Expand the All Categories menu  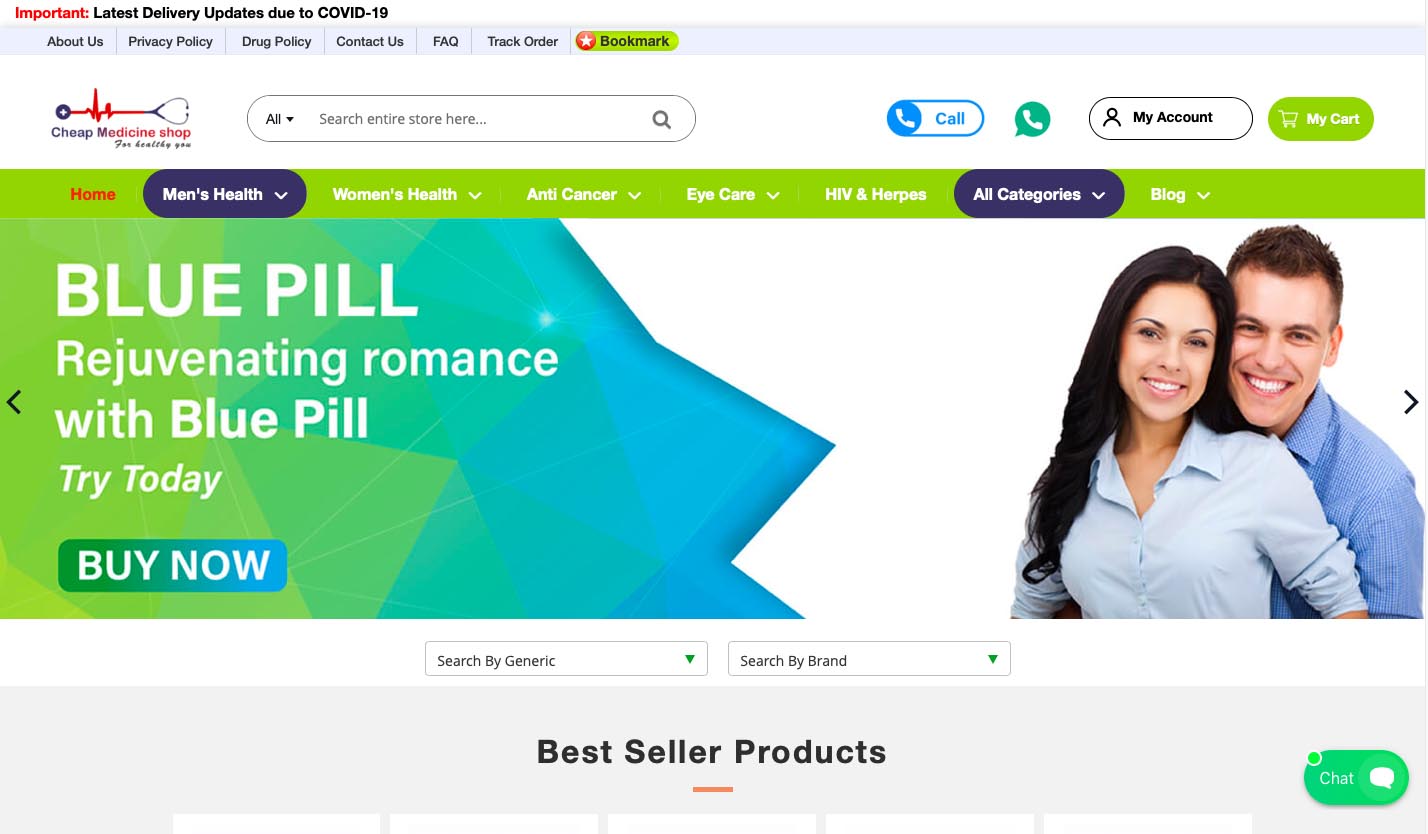(1039, 194)
